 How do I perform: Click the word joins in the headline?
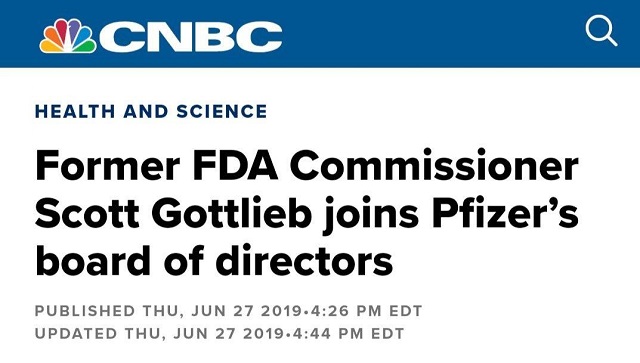[371, 215]
